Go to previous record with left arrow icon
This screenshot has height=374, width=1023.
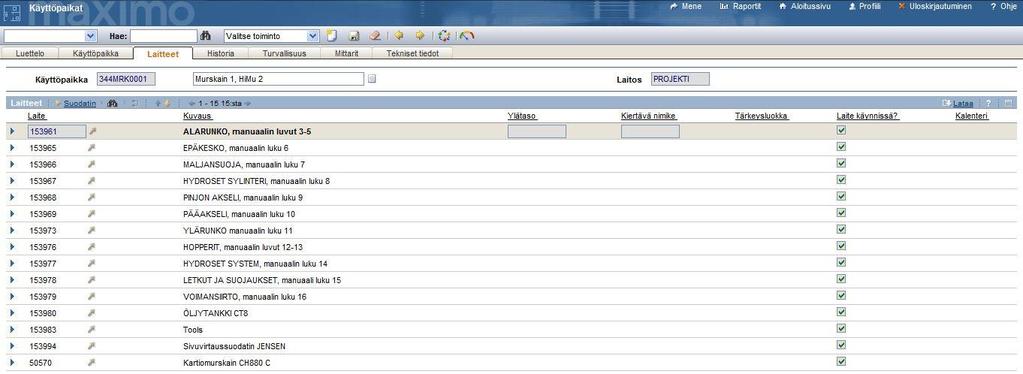point(398,36)
